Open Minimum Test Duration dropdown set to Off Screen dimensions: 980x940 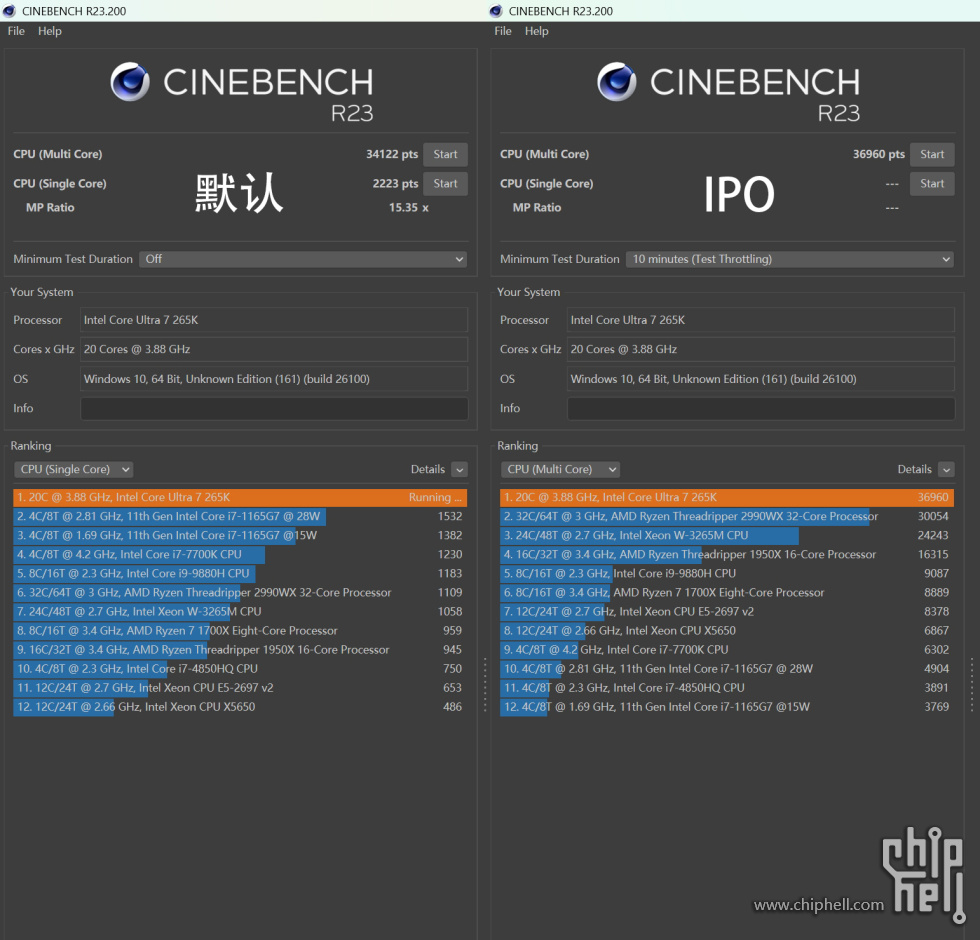pyautogui.click(x=303, y=259)
